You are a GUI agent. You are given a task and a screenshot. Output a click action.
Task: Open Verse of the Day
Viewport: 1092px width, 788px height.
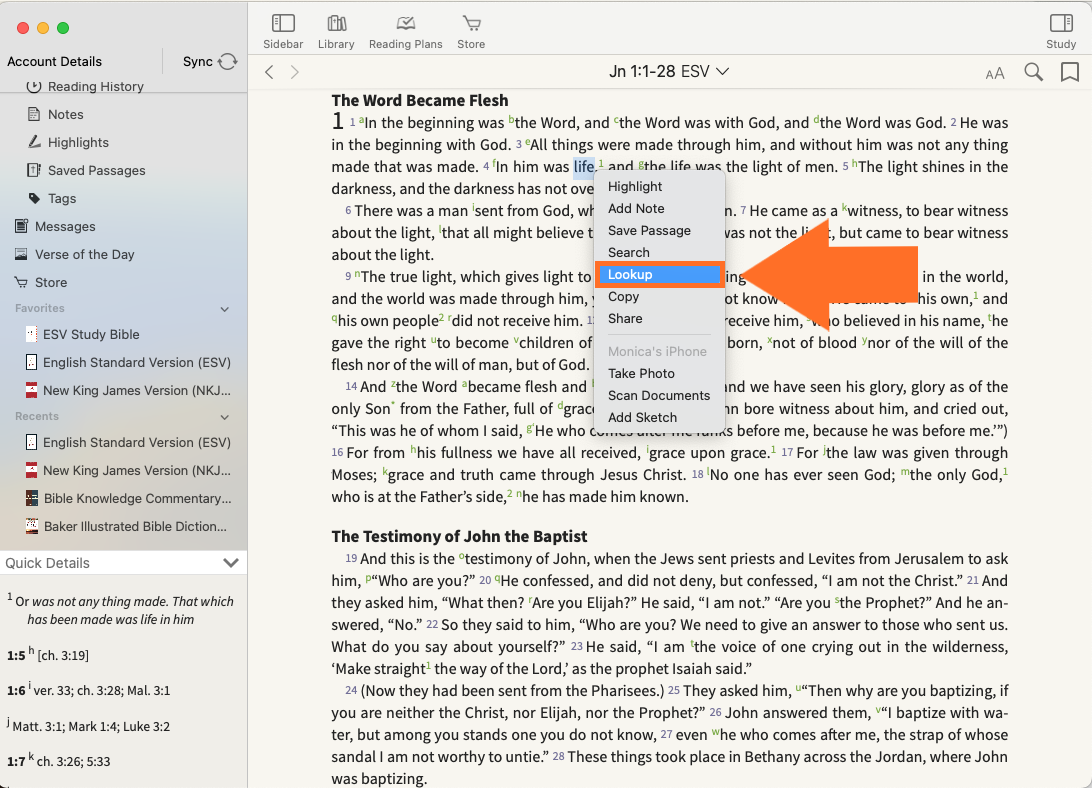[x=84, y=254]
